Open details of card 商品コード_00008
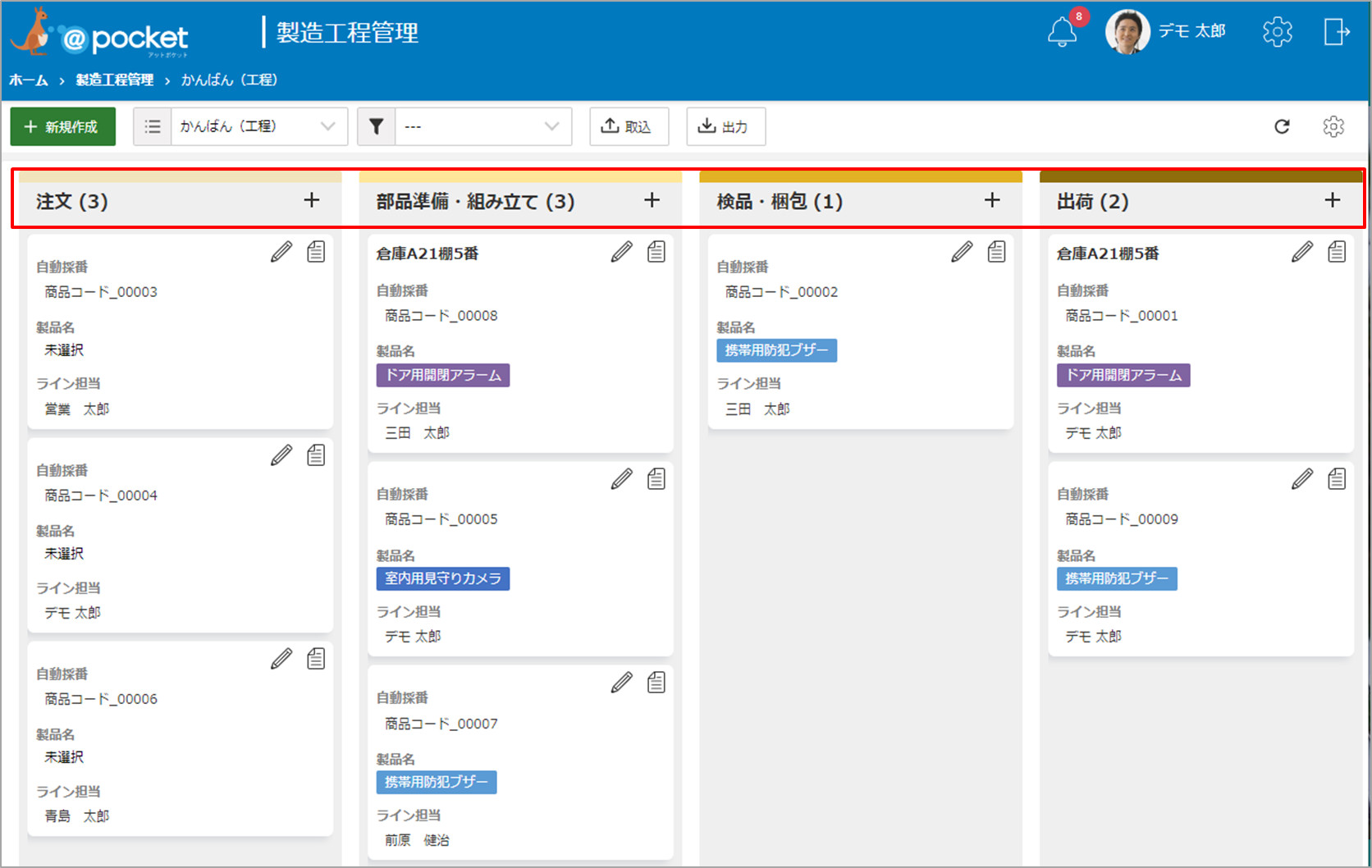1372x868 pixels. click(x=656, y=252)
